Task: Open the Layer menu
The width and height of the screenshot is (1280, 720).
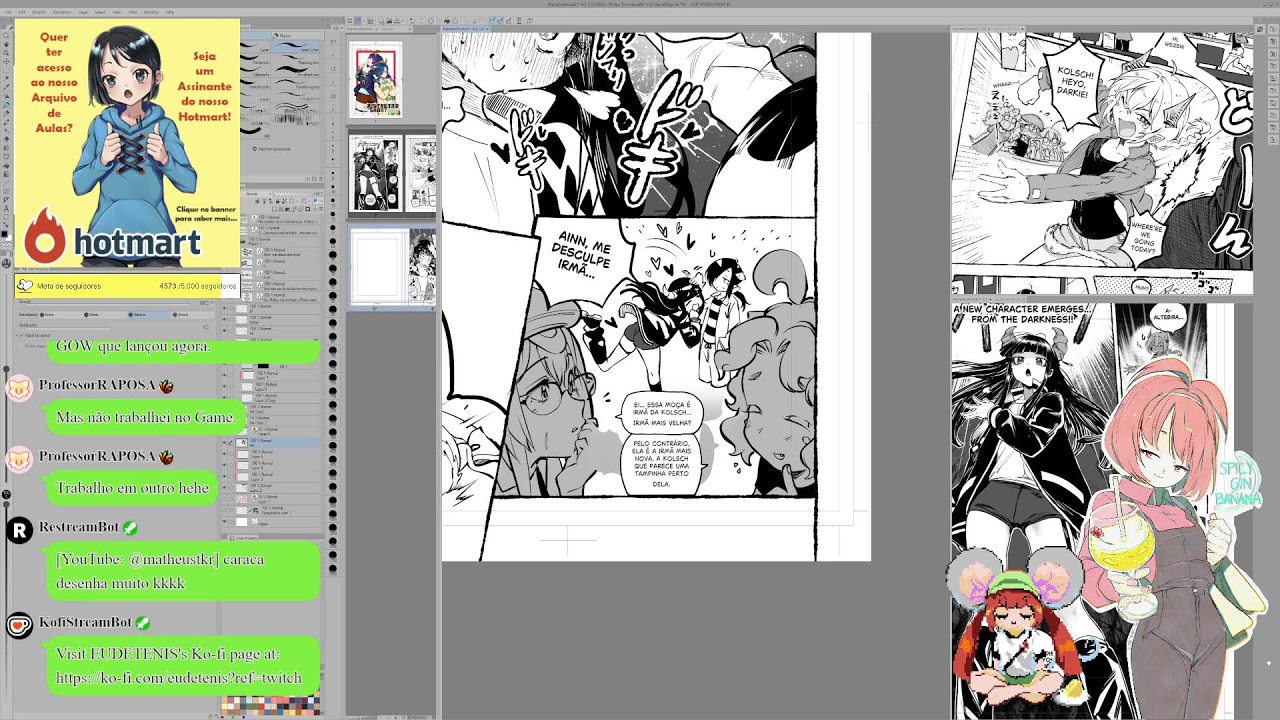Action: coord(83,12)
